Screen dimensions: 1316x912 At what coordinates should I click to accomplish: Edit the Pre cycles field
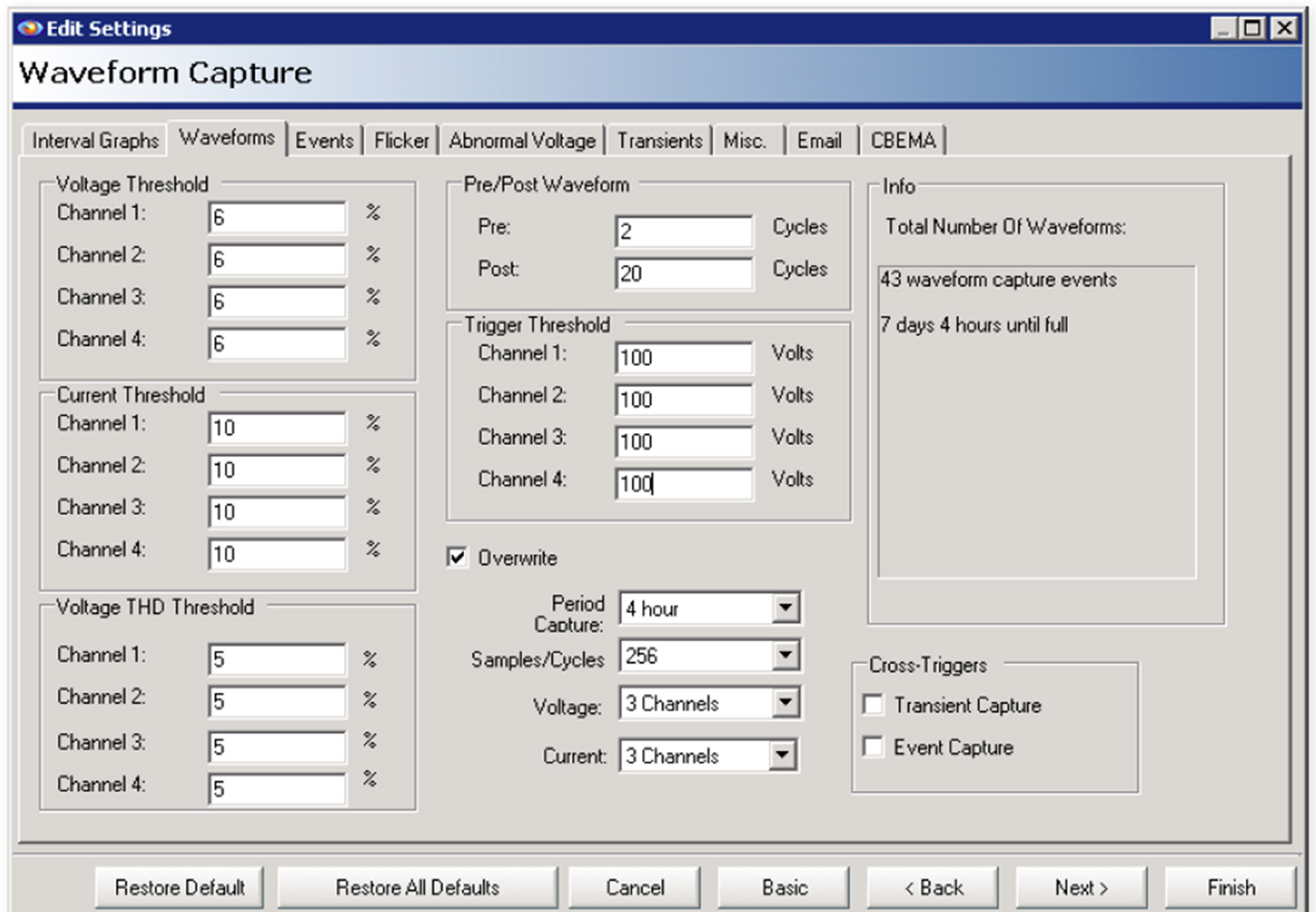tap(682, 231)
